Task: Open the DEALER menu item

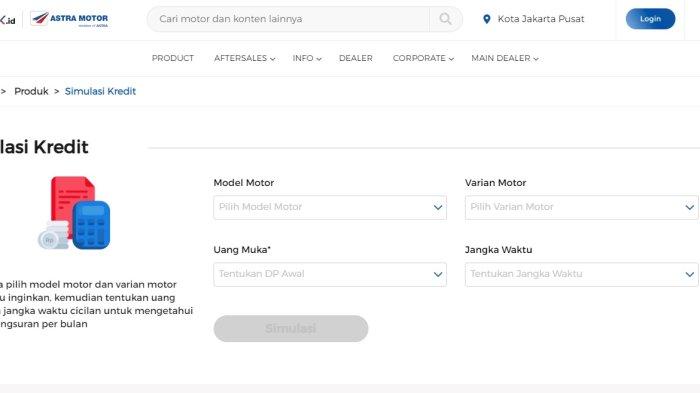Action: (x=355, y=58)
